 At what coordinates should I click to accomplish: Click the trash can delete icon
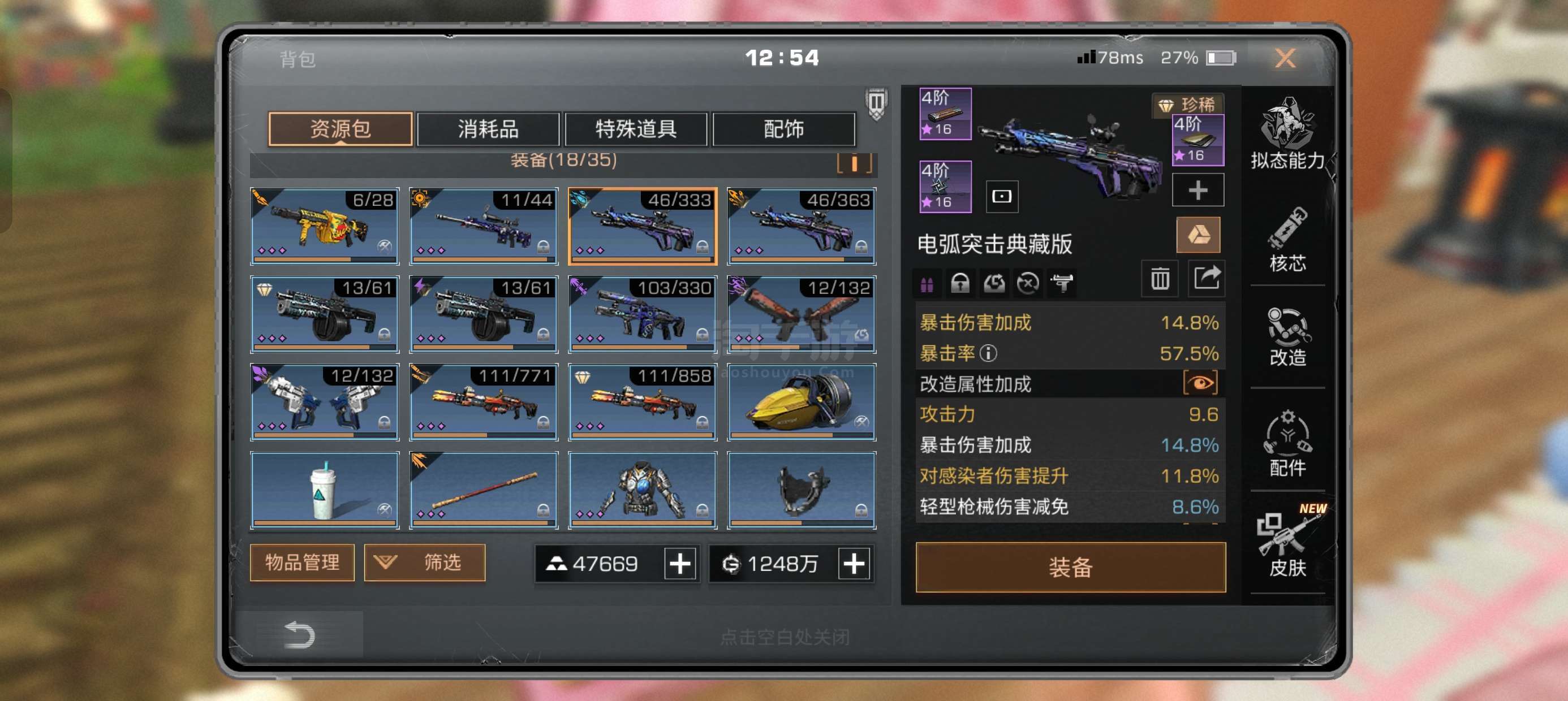click(1160, 279)
